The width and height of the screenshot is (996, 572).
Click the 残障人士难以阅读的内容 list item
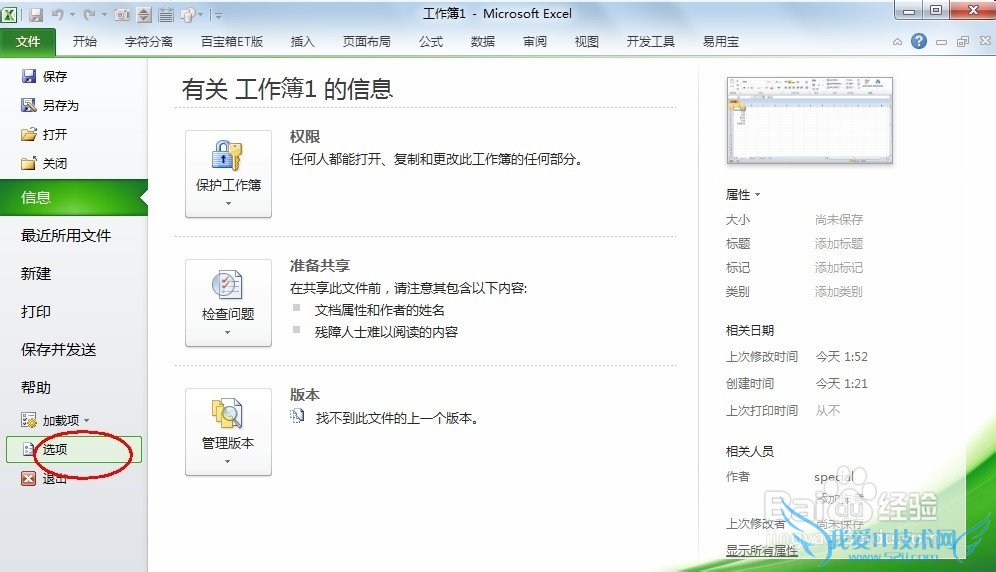click(x=386, y=332)
